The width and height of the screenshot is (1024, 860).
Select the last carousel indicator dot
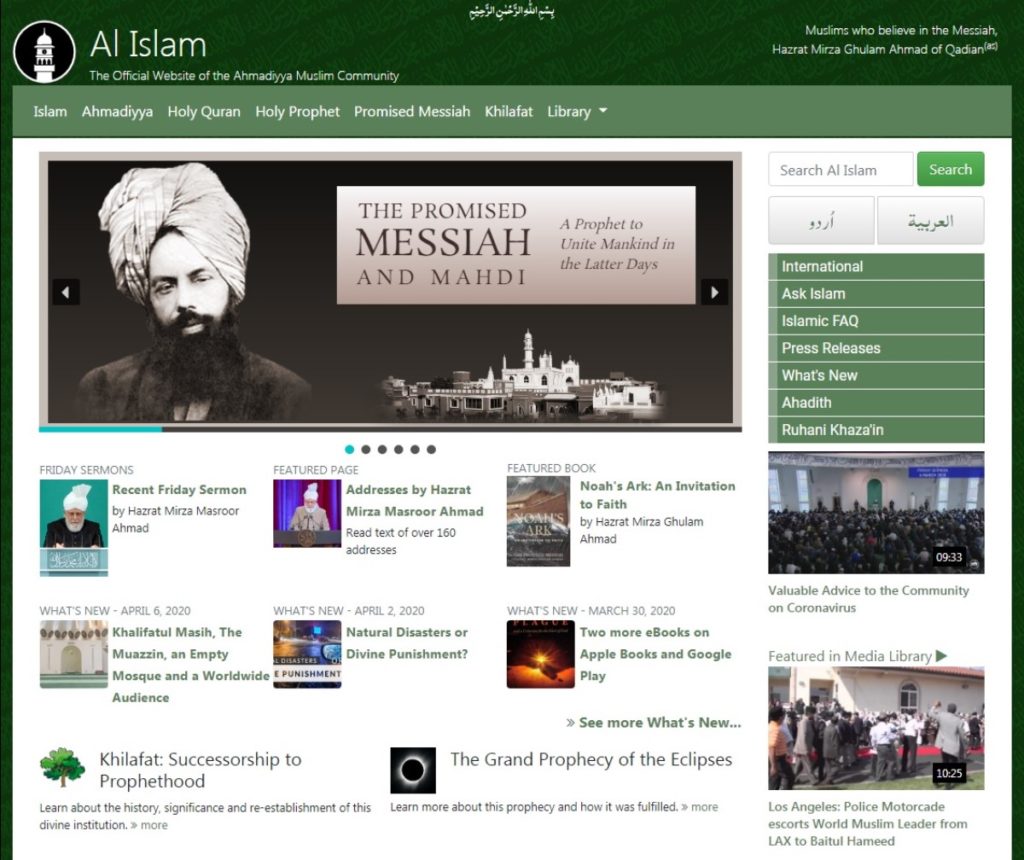431,449
